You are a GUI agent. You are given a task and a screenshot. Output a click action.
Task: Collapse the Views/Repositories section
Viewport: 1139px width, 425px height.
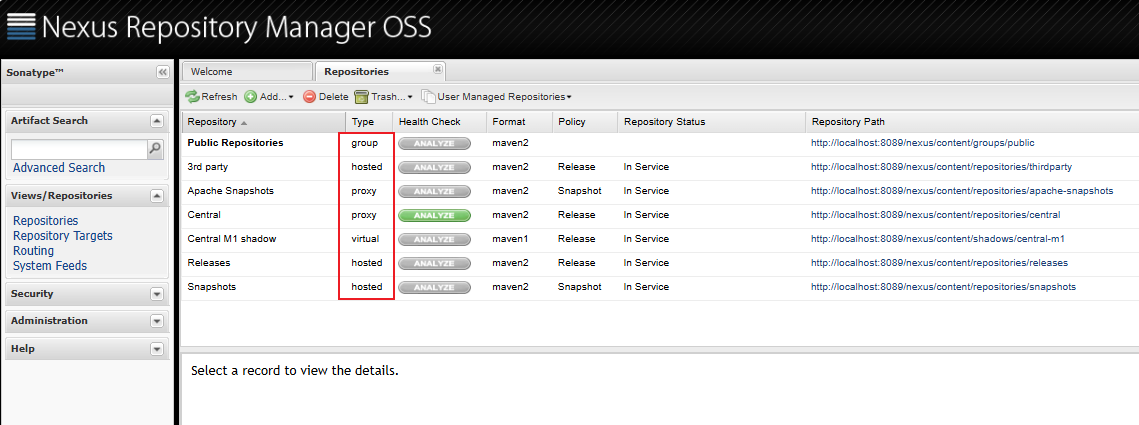(x=157, y=196)
